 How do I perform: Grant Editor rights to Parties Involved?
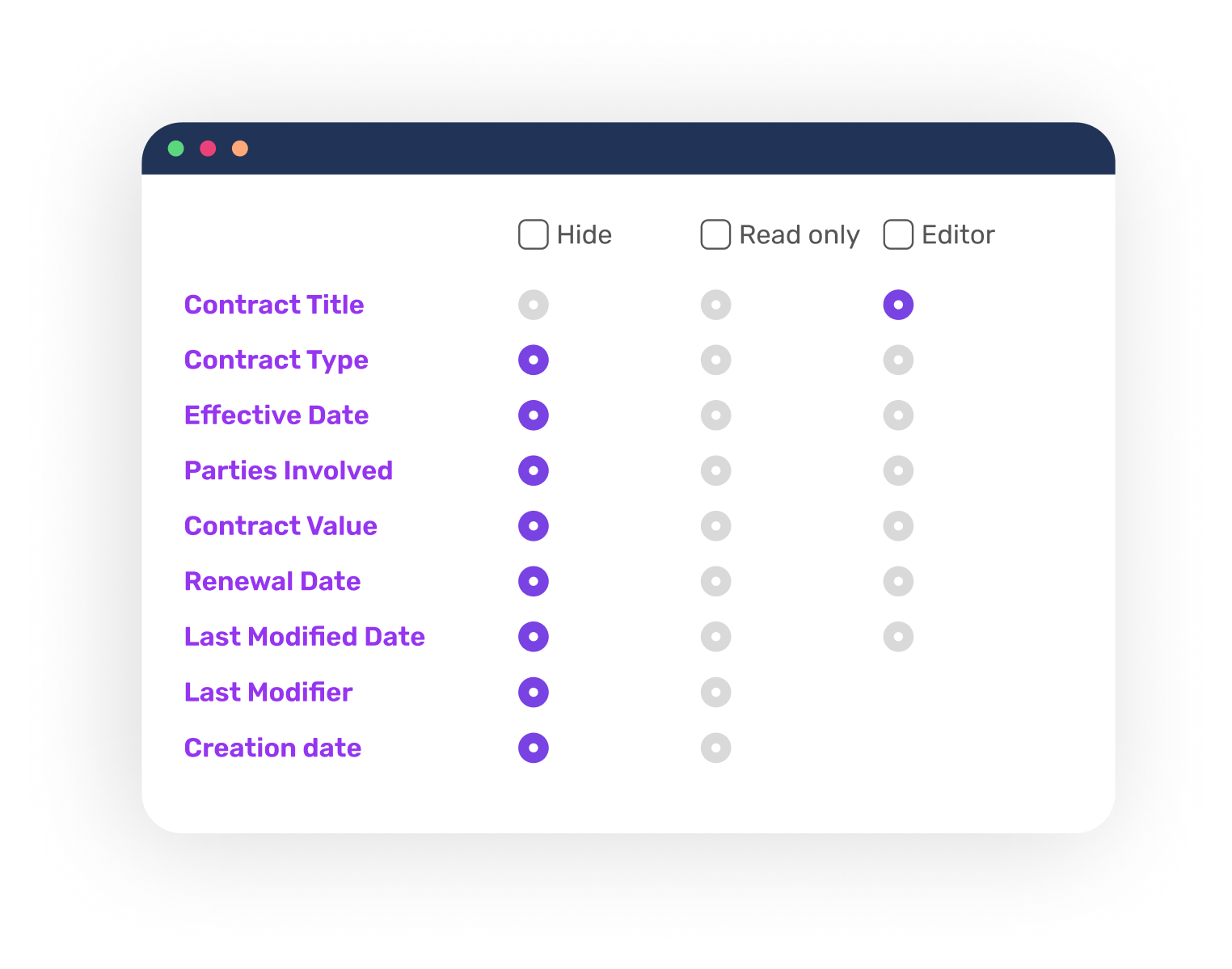pos(897,470)
